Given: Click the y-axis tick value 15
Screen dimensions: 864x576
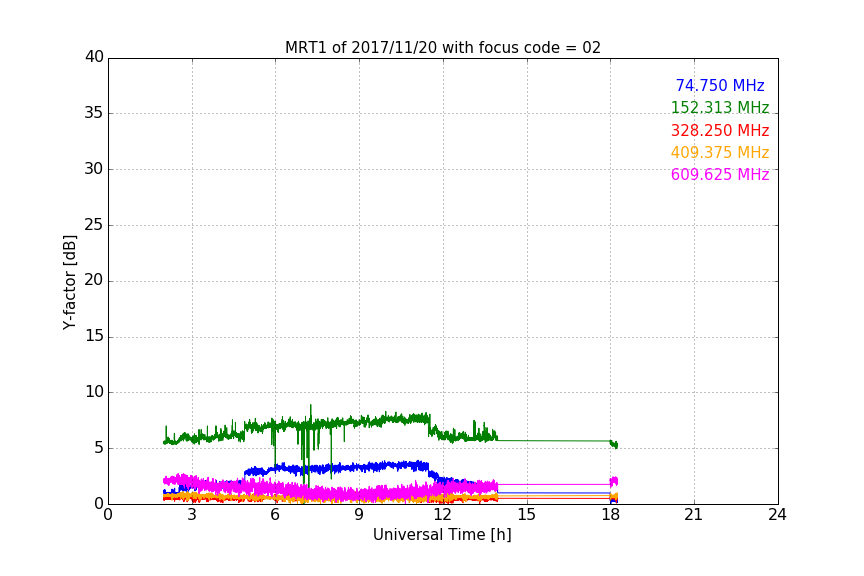Looking at the screenshot, I should (94, 336).
